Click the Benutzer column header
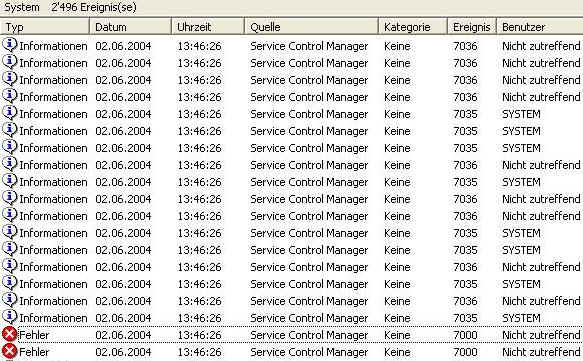The width and height of the screenshot is (583, 361). point(539,27)
